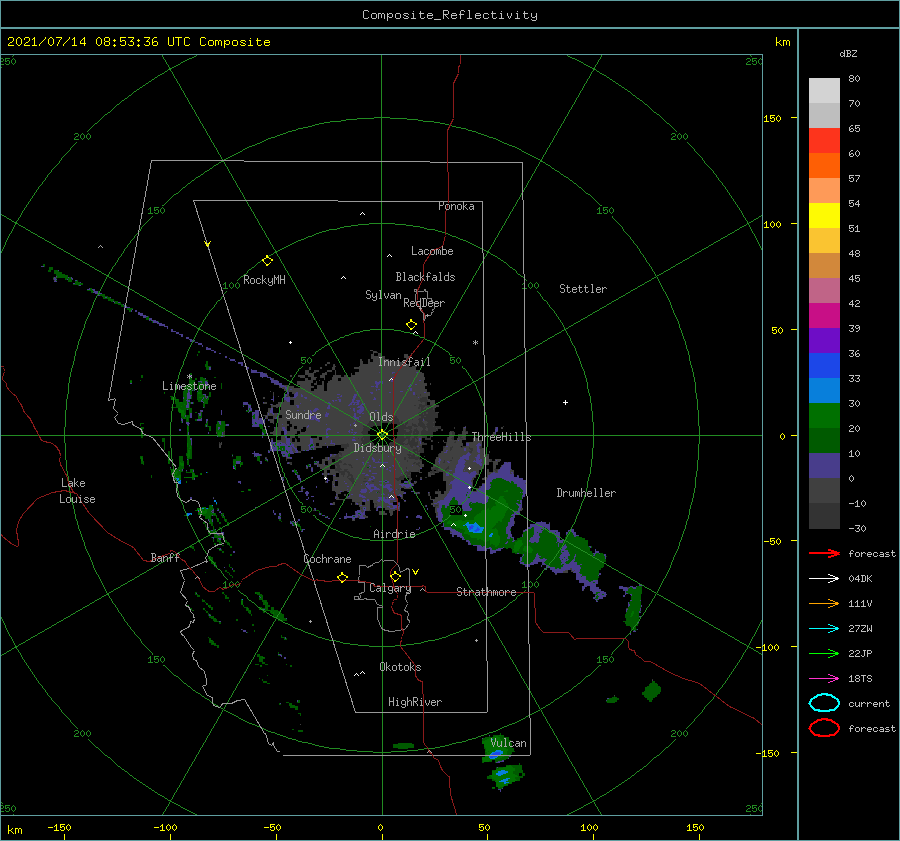Click the red forecast arrow in the legend
The image size is (900, 841).
[824, 553]
